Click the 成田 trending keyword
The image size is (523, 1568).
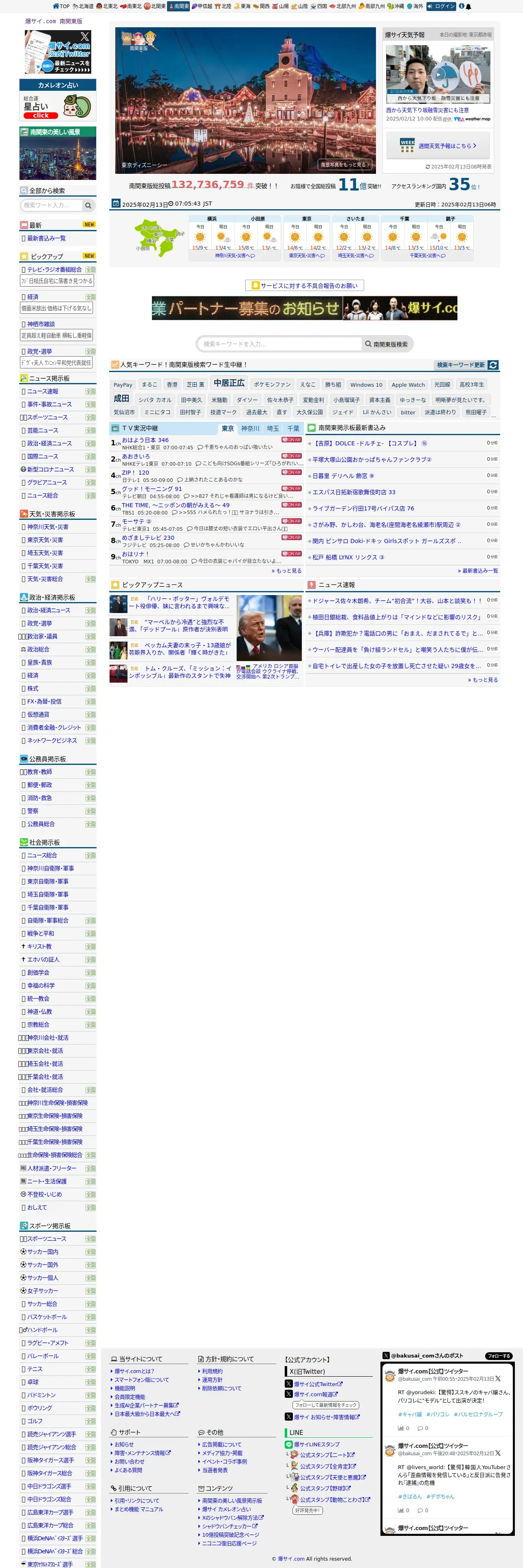(121, 399)
